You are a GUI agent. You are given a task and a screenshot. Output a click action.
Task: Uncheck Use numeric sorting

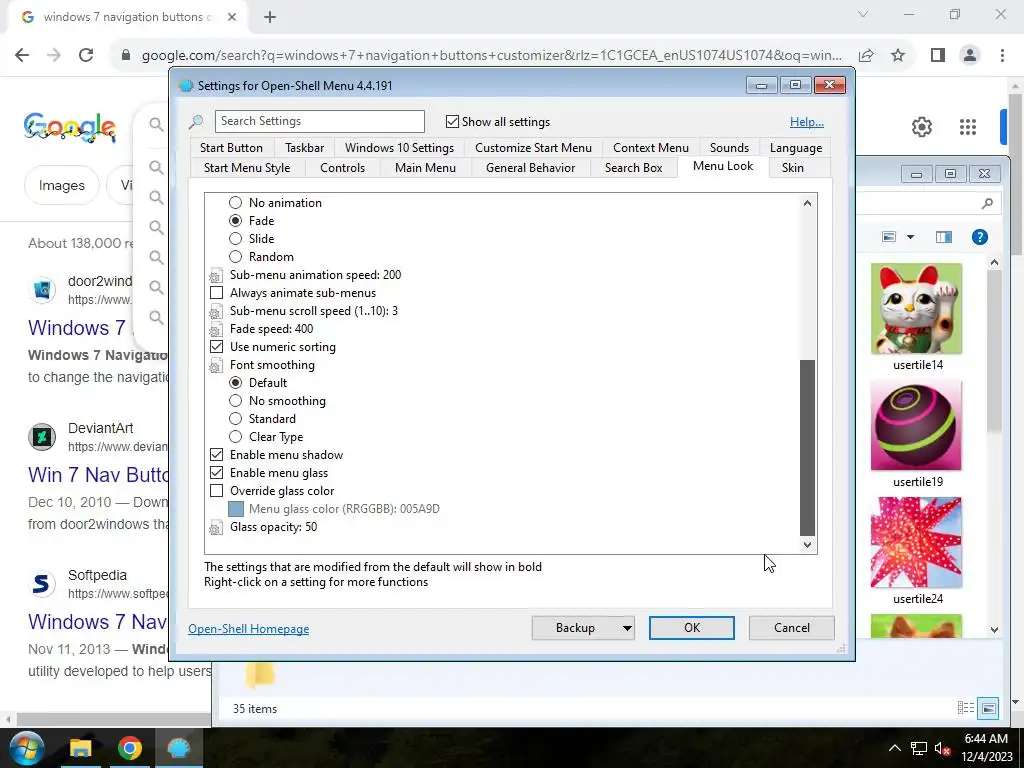[x=216, y=347]
